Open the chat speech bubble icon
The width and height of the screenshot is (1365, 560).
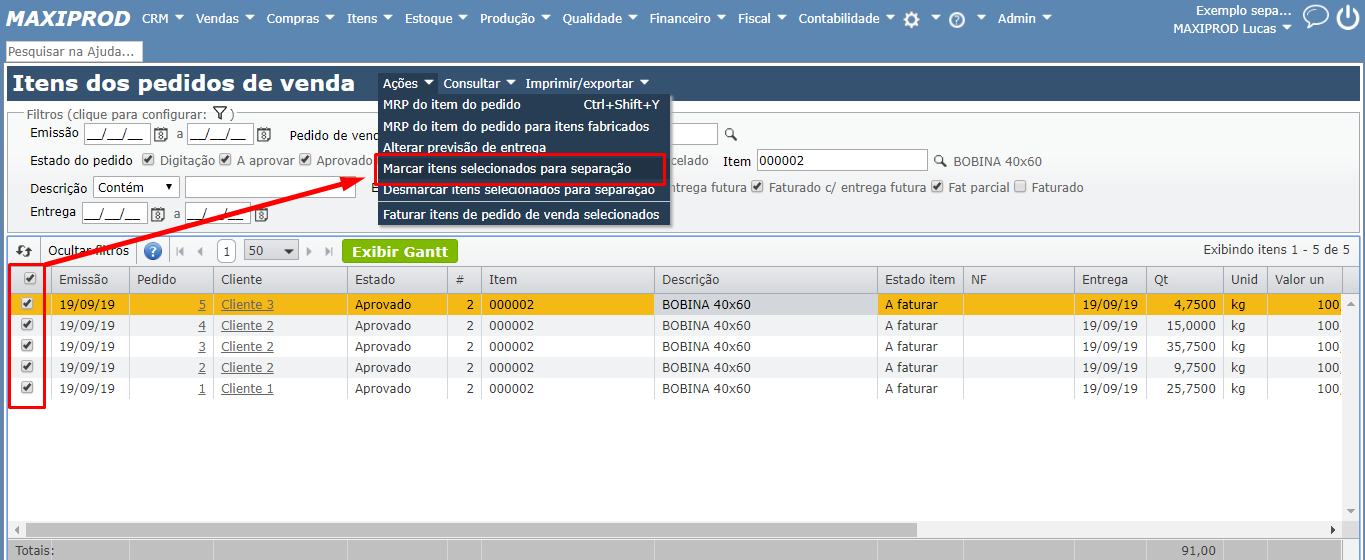[1316, 17]
